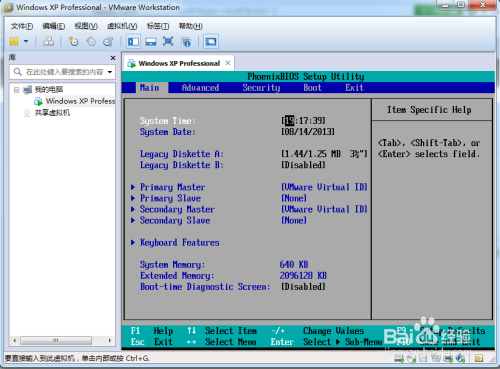Click the message log status bar icon
Image resolution: width=500 pixels, height=369 pixels.
click(x=479, y=358)
